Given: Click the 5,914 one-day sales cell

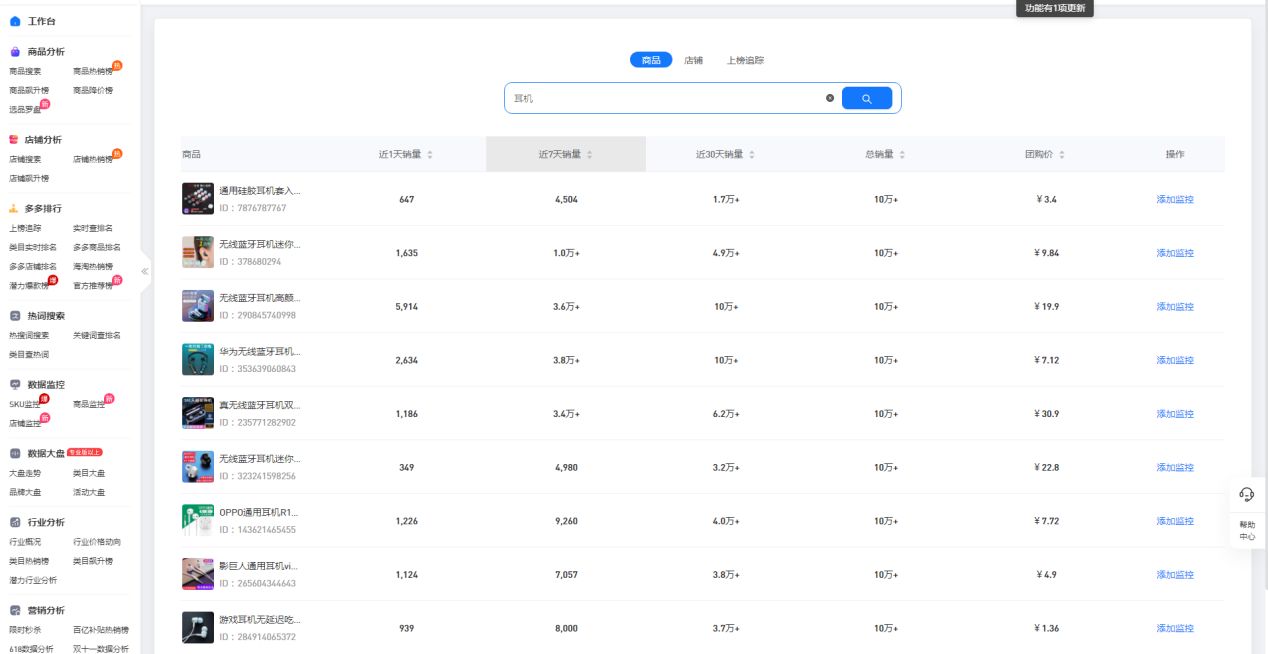Looking at the screenshot, I should click(x=406, y=306).
